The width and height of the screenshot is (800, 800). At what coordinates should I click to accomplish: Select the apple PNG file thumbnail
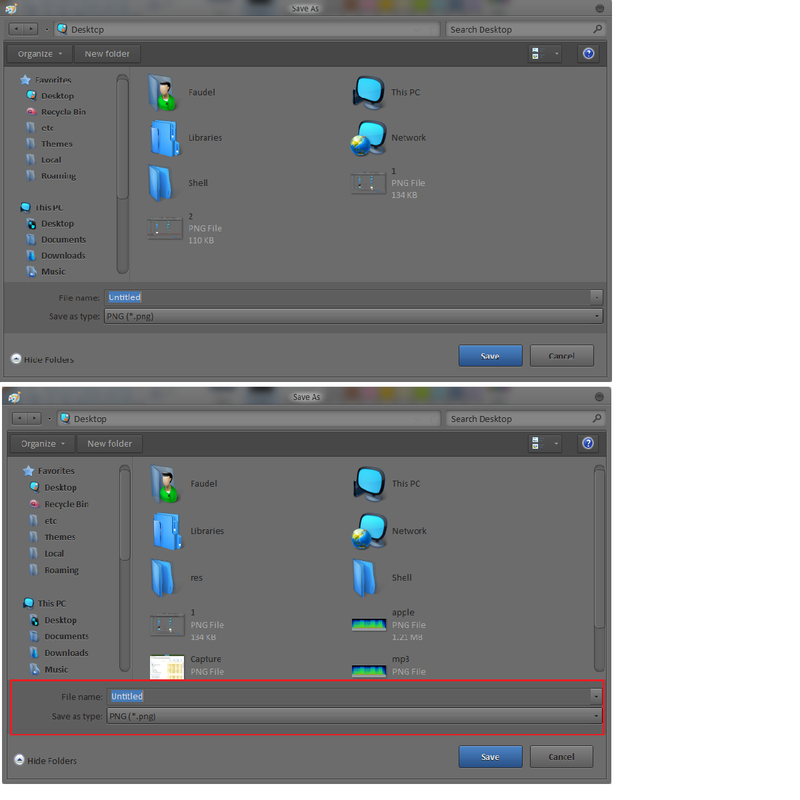coord(369,624)
